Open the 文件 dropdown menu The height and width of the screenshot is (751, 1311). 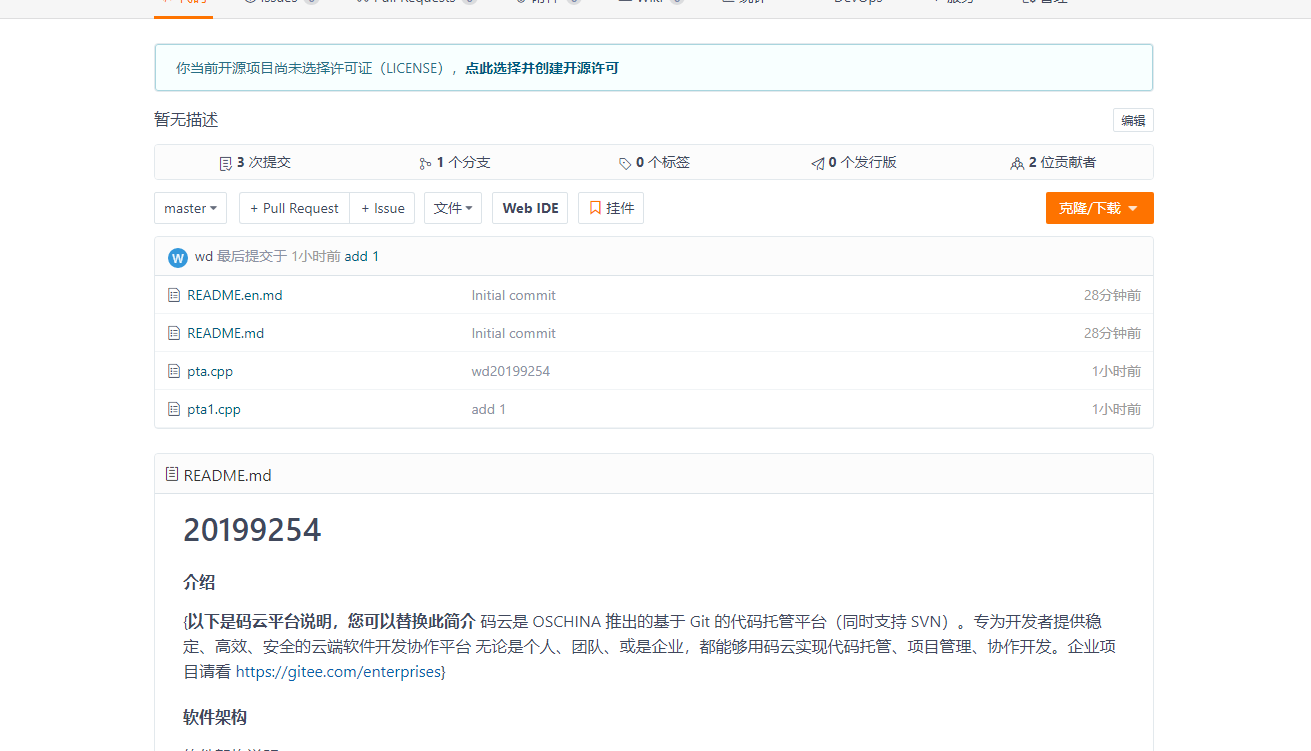453,208
